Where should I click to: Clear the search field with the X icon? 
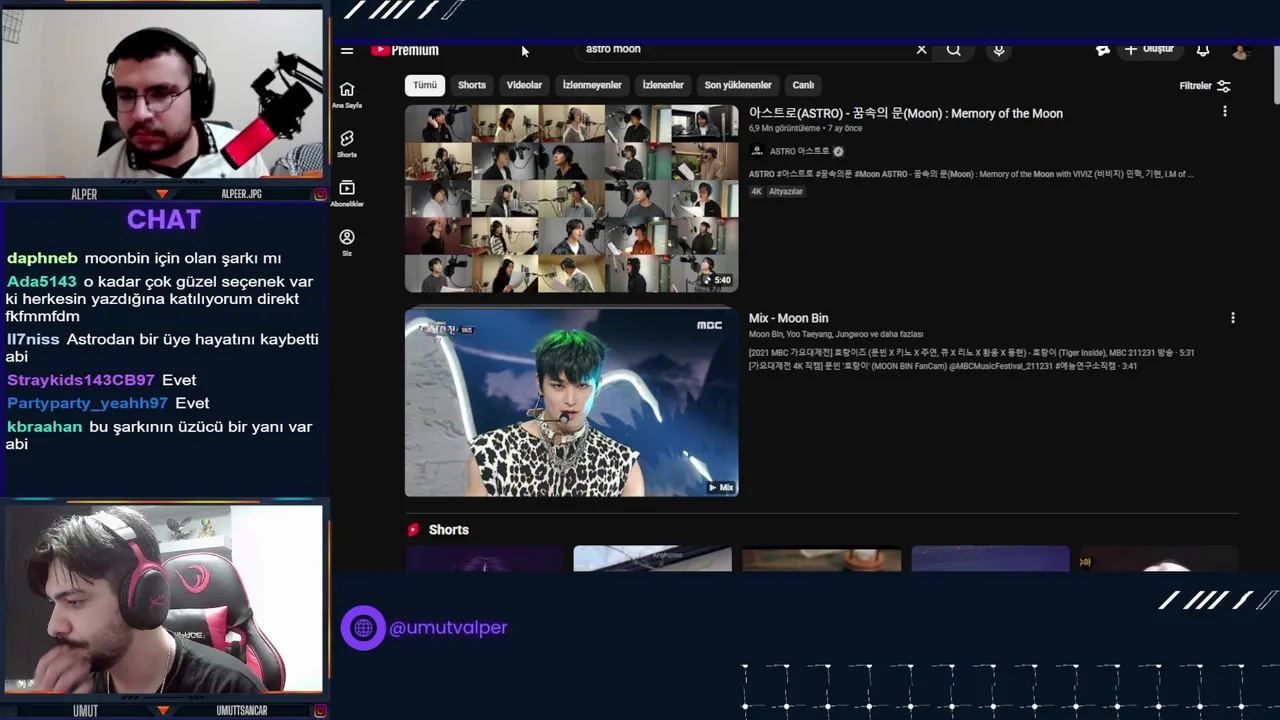pos(922,49)
